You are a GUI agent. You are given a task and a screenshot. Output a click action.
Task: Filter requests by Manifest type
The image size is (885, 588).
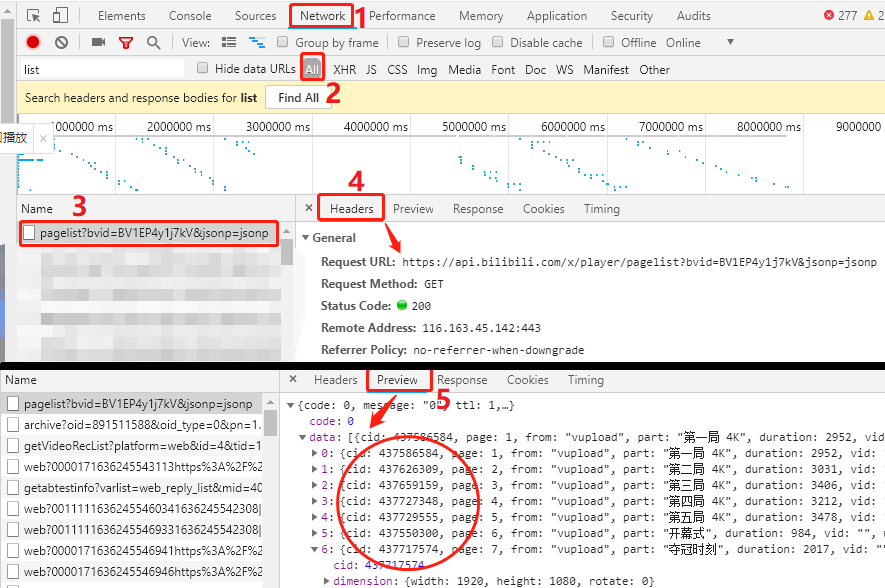606,69
